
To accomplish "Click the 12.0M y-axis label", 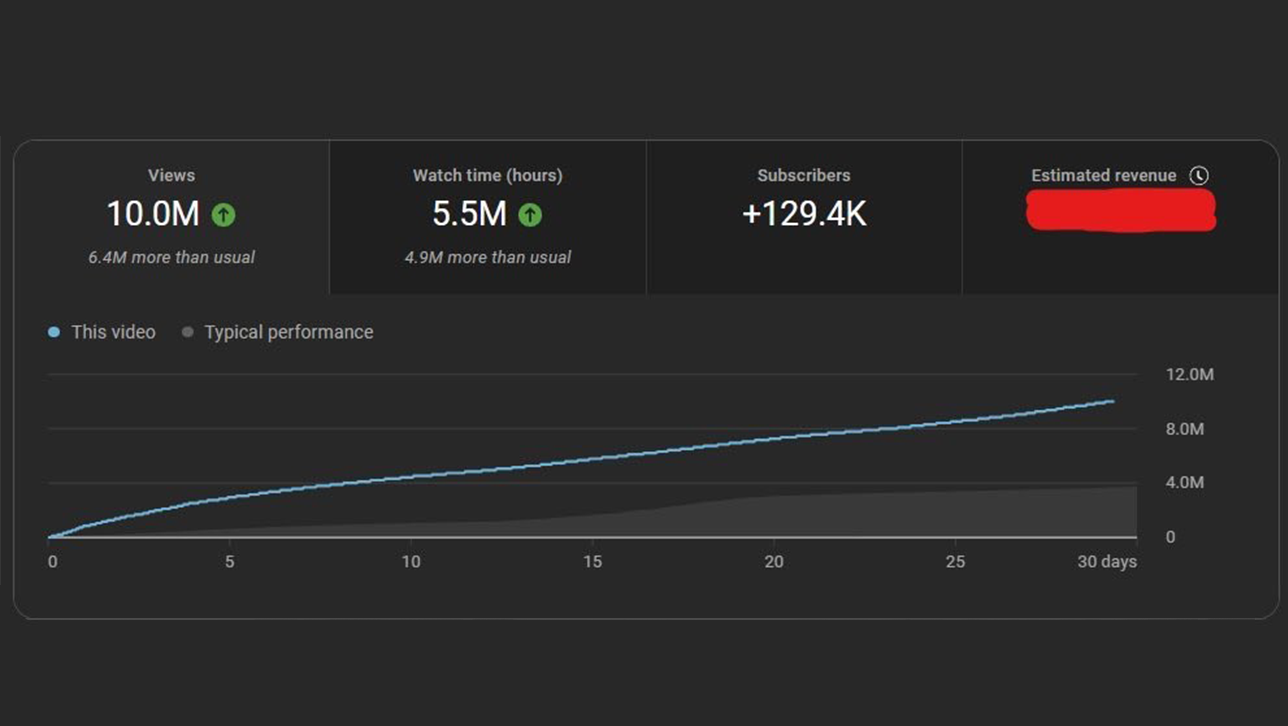I will (1189, 375).
